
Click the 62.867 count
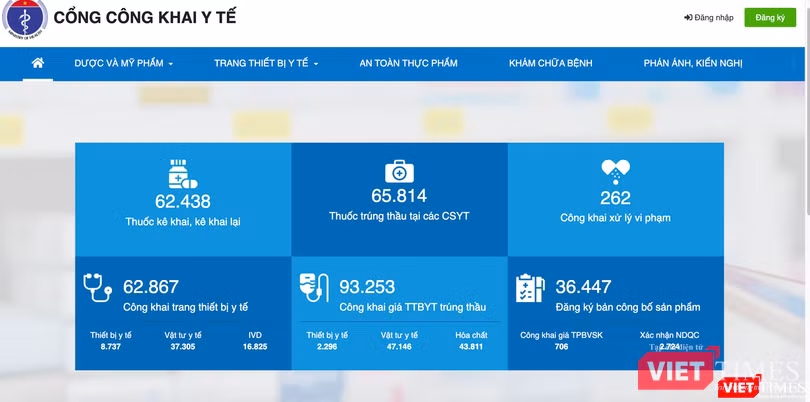(151, 287)
